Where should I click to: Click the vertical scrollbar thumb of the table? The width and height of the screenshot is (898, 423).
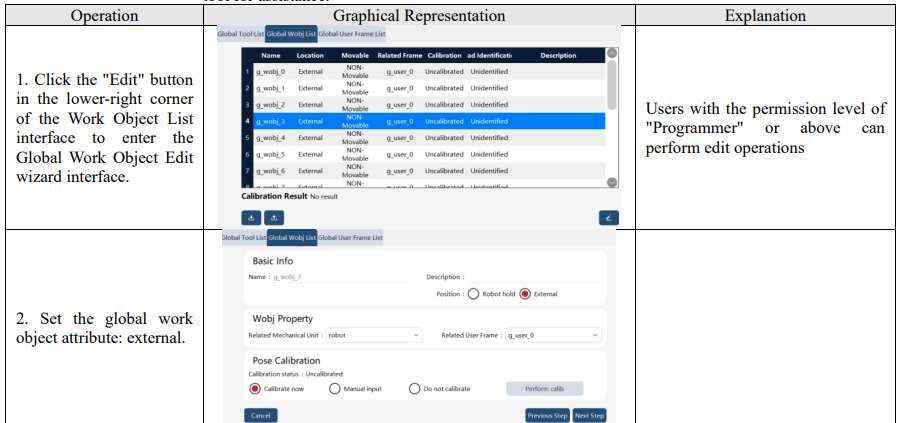tap(612, 84)
